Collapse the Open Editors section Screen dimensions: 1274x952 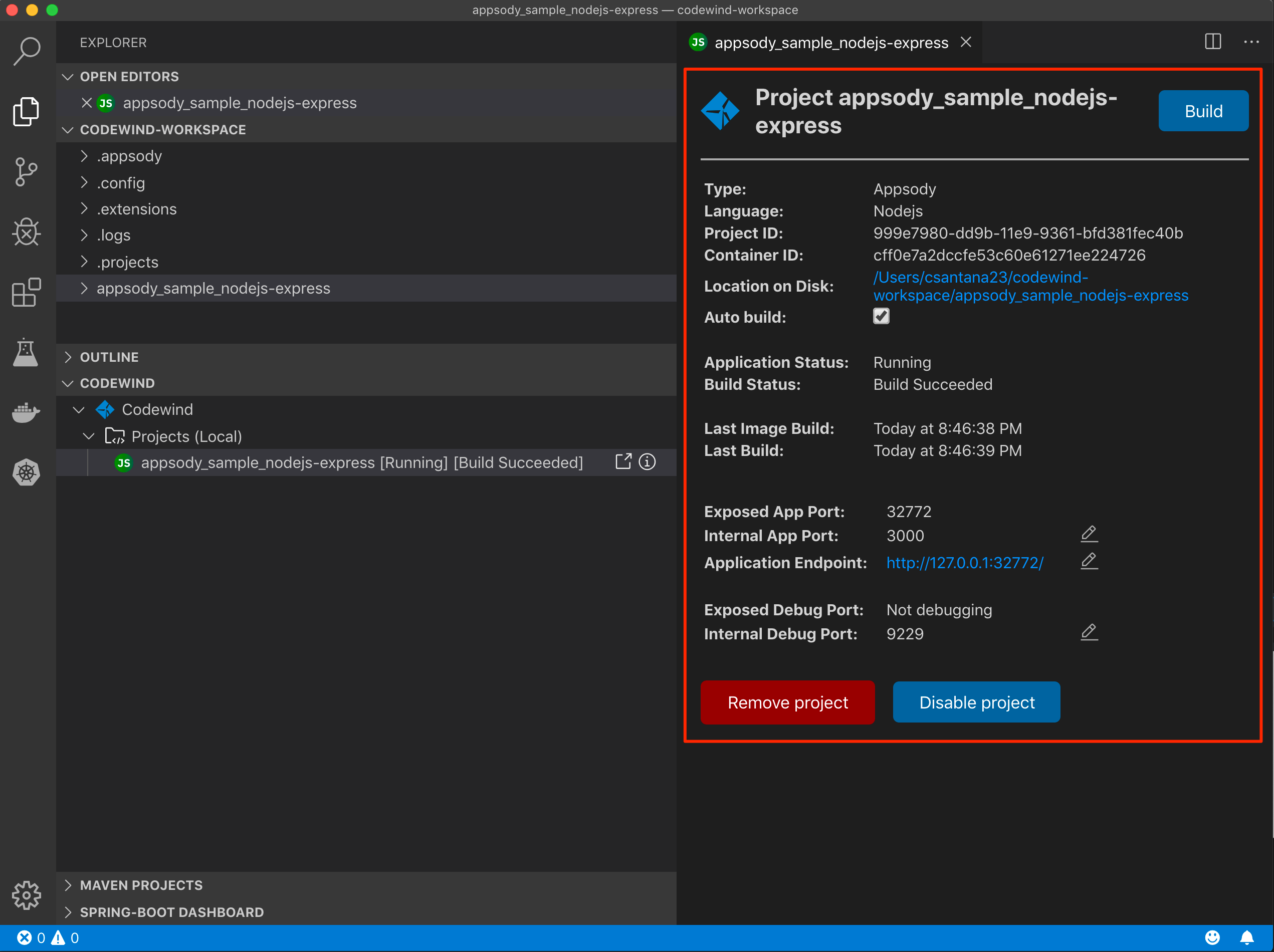366,77
